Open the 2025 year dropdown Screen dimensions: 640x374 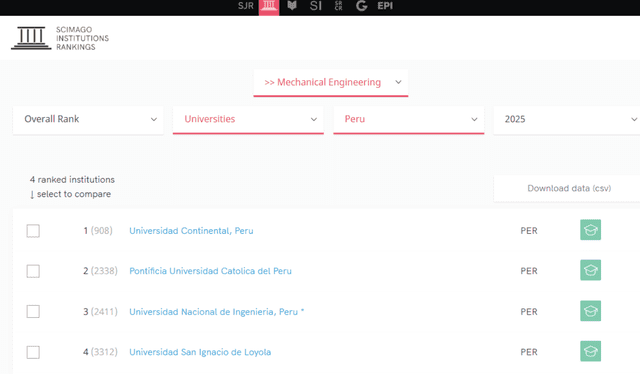pos(567,119)
